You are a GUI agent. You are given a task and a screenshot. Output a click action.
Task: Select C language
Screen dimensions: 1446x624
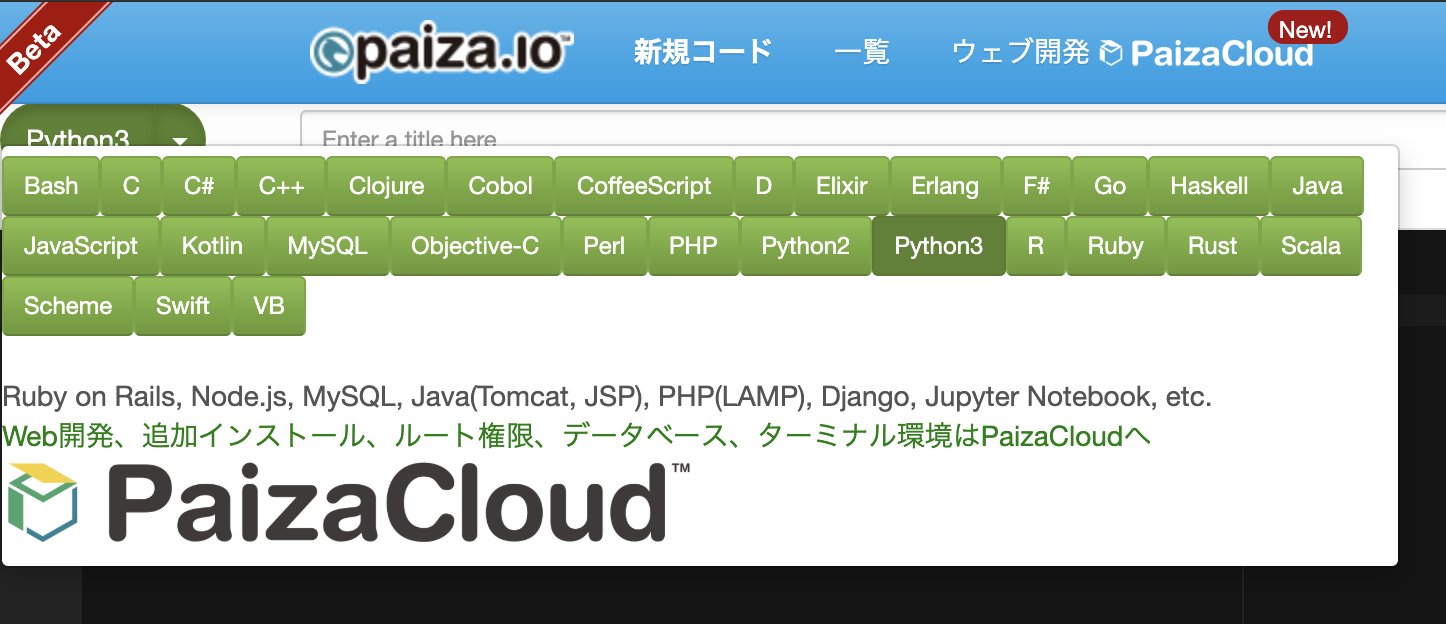point(131,186)
